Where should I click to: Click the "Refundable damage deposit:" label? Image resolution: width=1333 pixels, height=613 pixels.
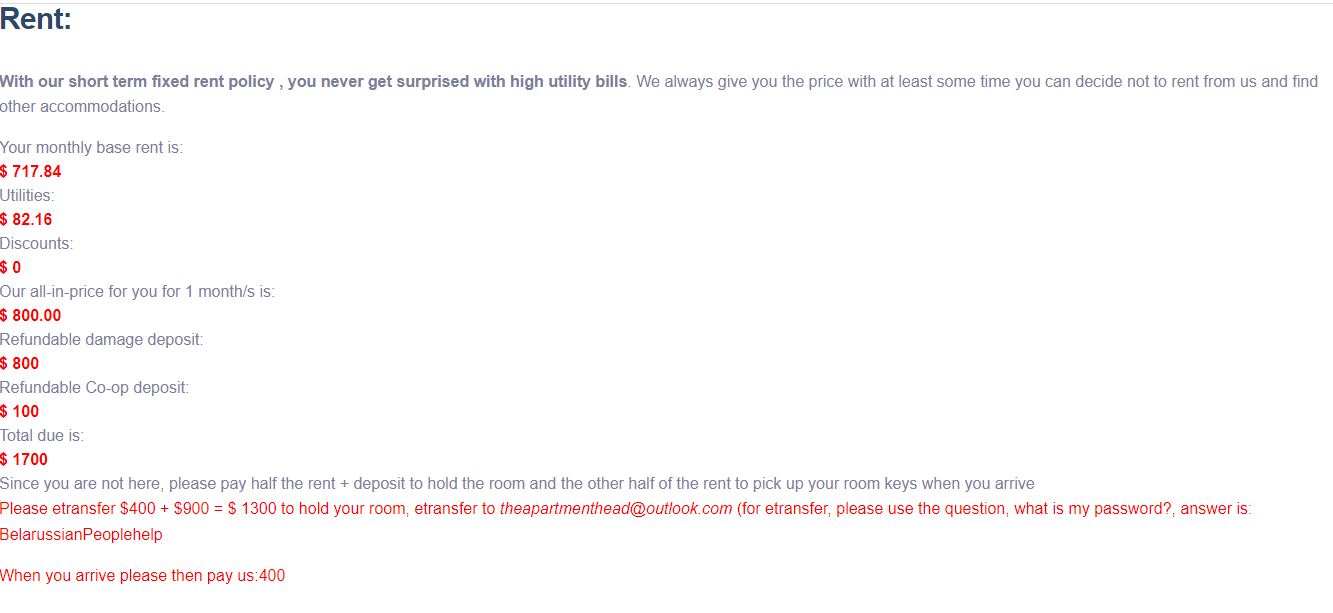101,340
